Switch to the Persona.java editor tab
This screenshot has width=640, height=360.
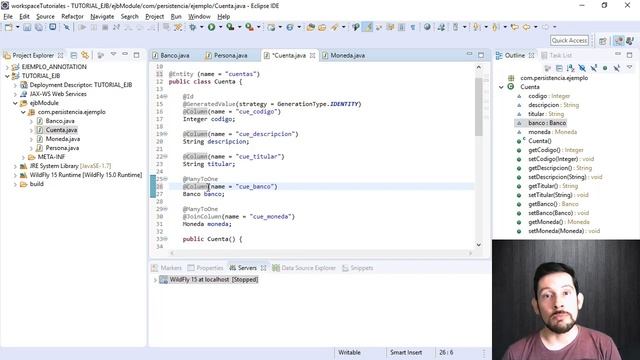tap(226, 56)
